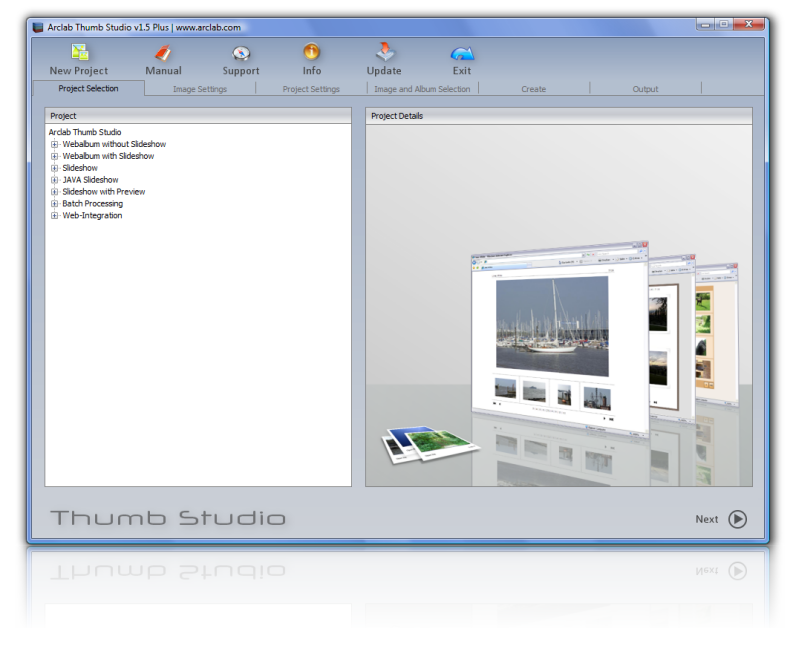
Task: Expand Webalbum with Slideshow node
Action: pos(54,156)
